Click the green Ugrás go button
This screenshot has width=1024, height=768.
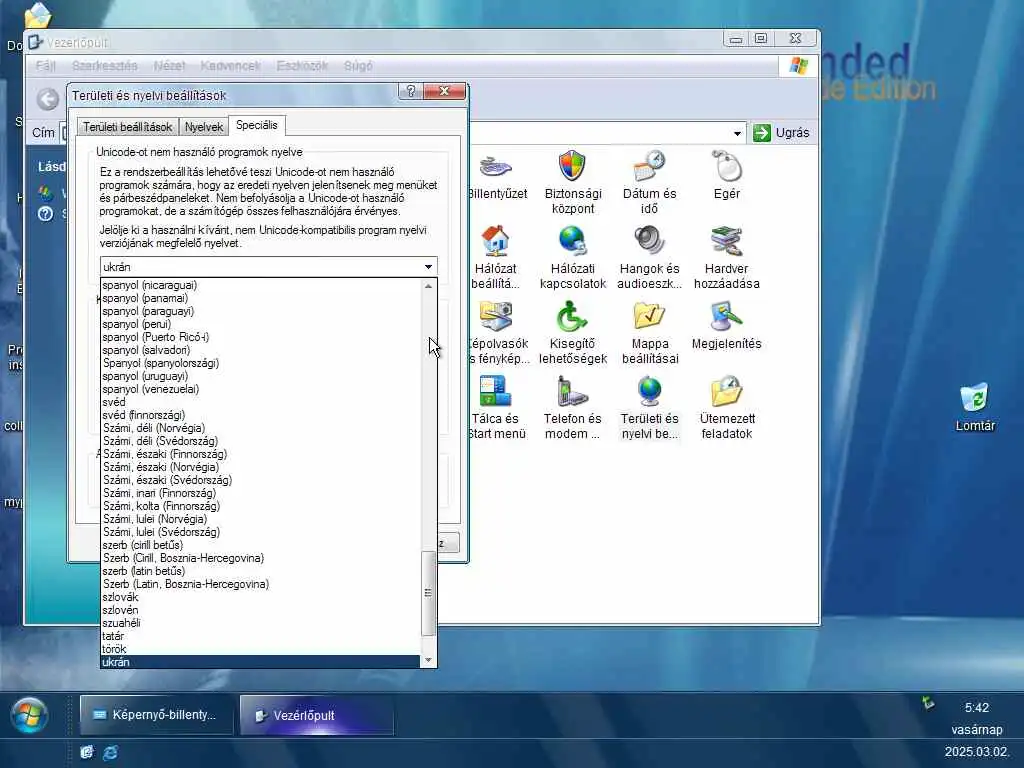(x=781, y=133)
